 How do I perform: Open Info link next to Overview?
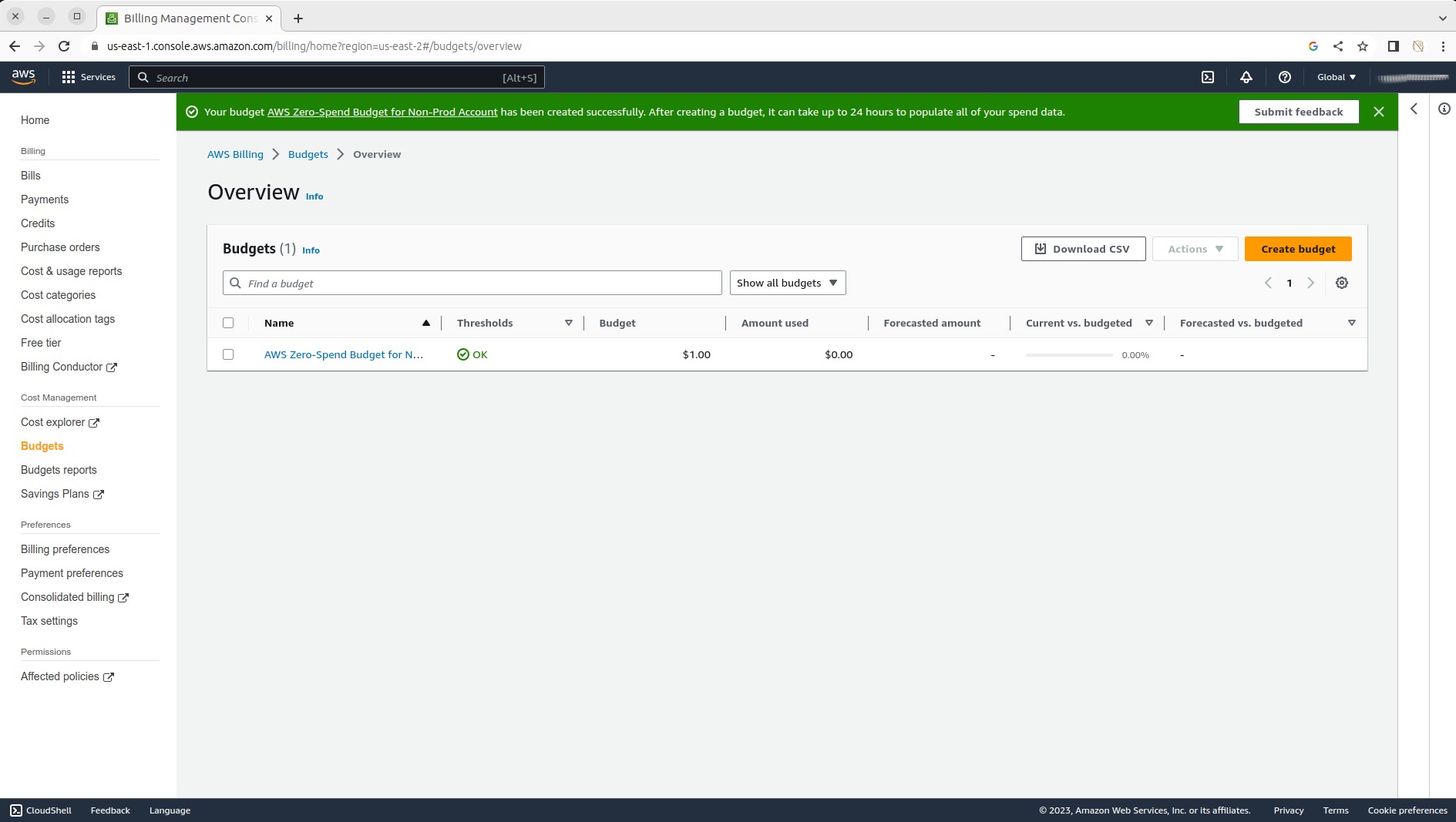pyautogui.click(x=314, y=196)
